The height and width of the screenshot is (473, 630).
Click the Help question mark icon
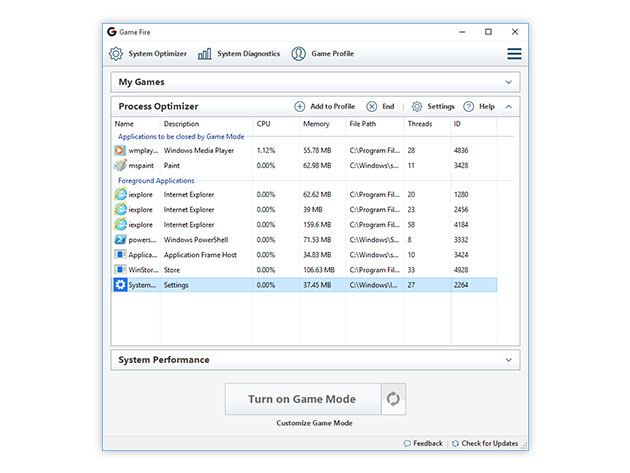pos(468,106)
